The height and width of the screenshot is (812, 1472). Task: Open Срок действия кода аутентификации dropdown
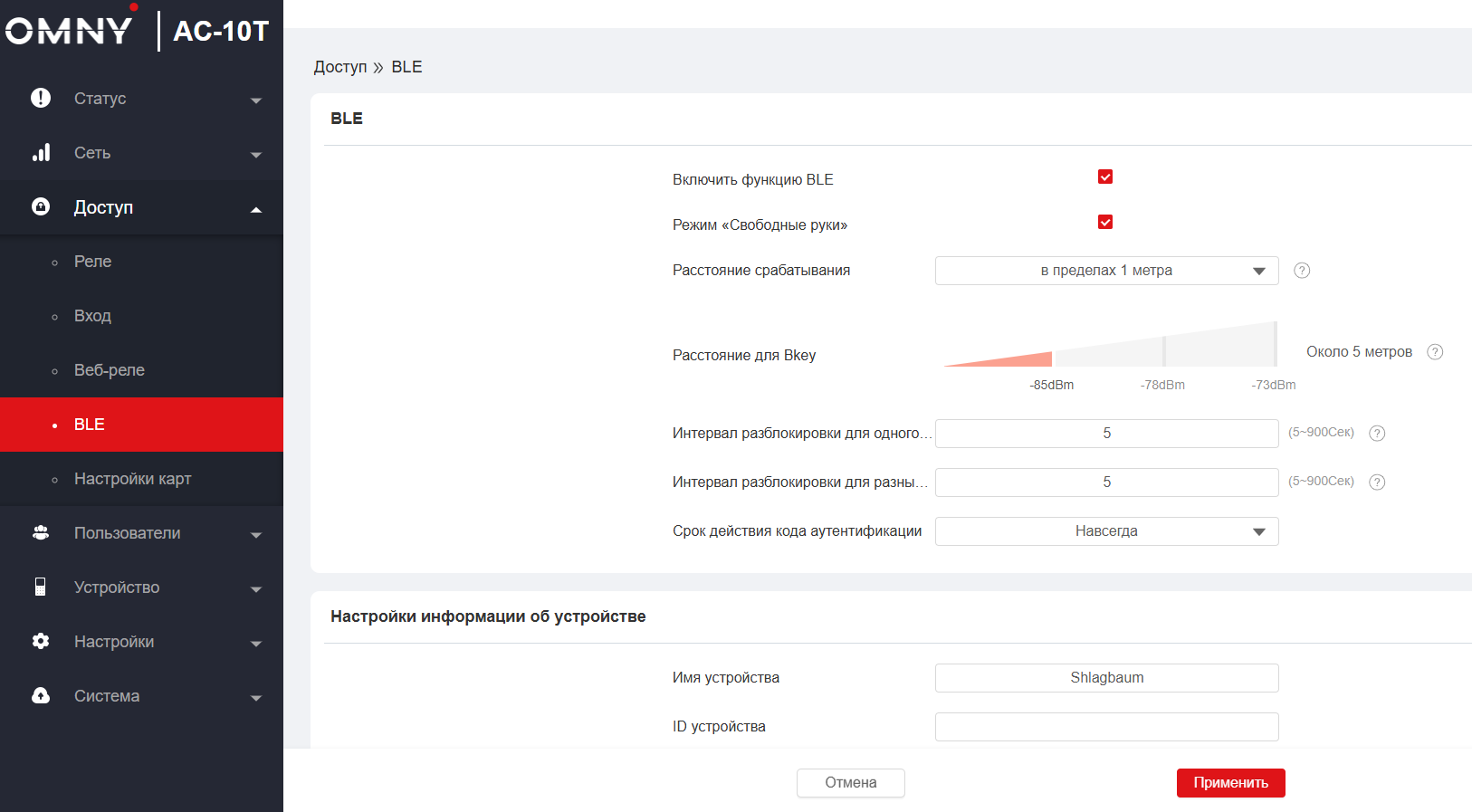click(x=1106, y=531)
